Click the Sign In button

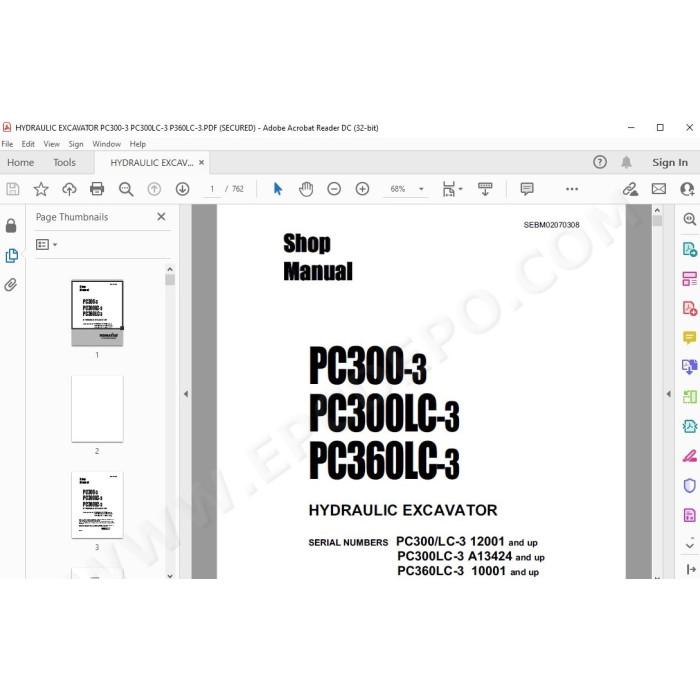670,162
